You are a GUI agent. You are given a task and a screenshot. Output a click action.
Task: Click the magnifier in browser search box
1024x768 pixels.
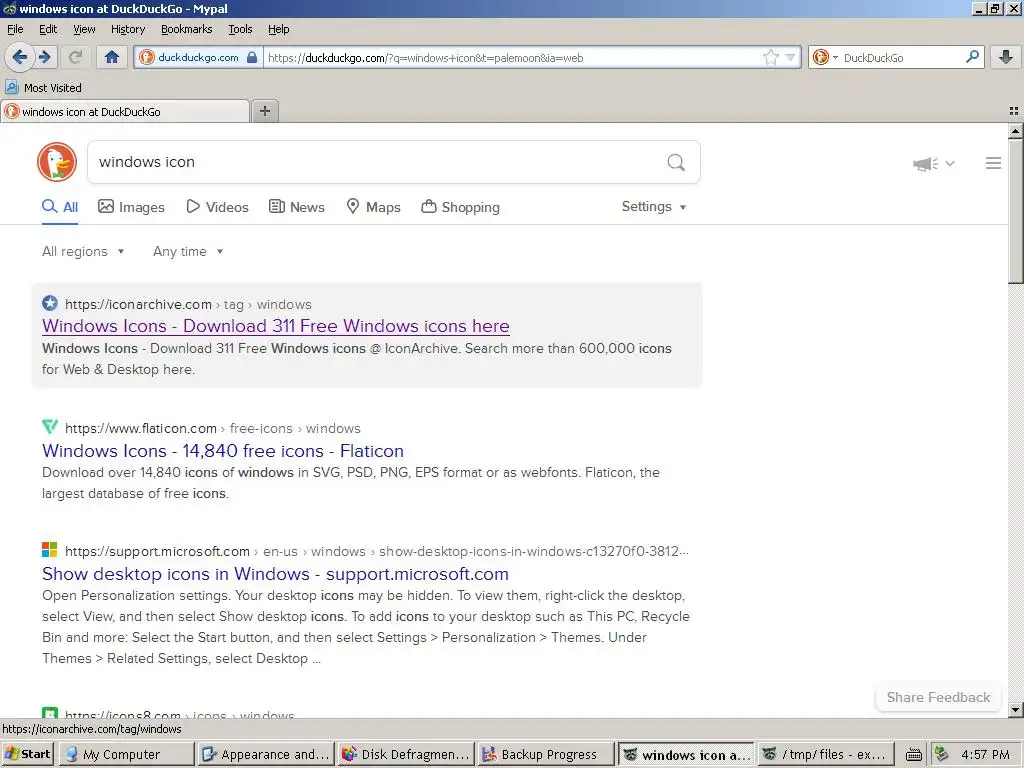[x=972, y=57]
